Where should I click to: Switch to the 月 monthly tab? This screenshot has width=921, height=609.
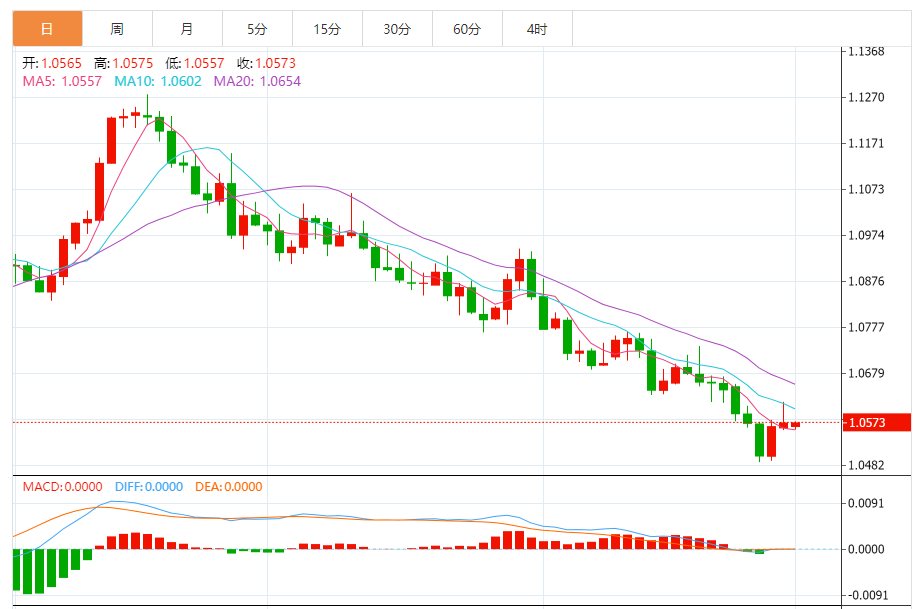click(187, 29)
